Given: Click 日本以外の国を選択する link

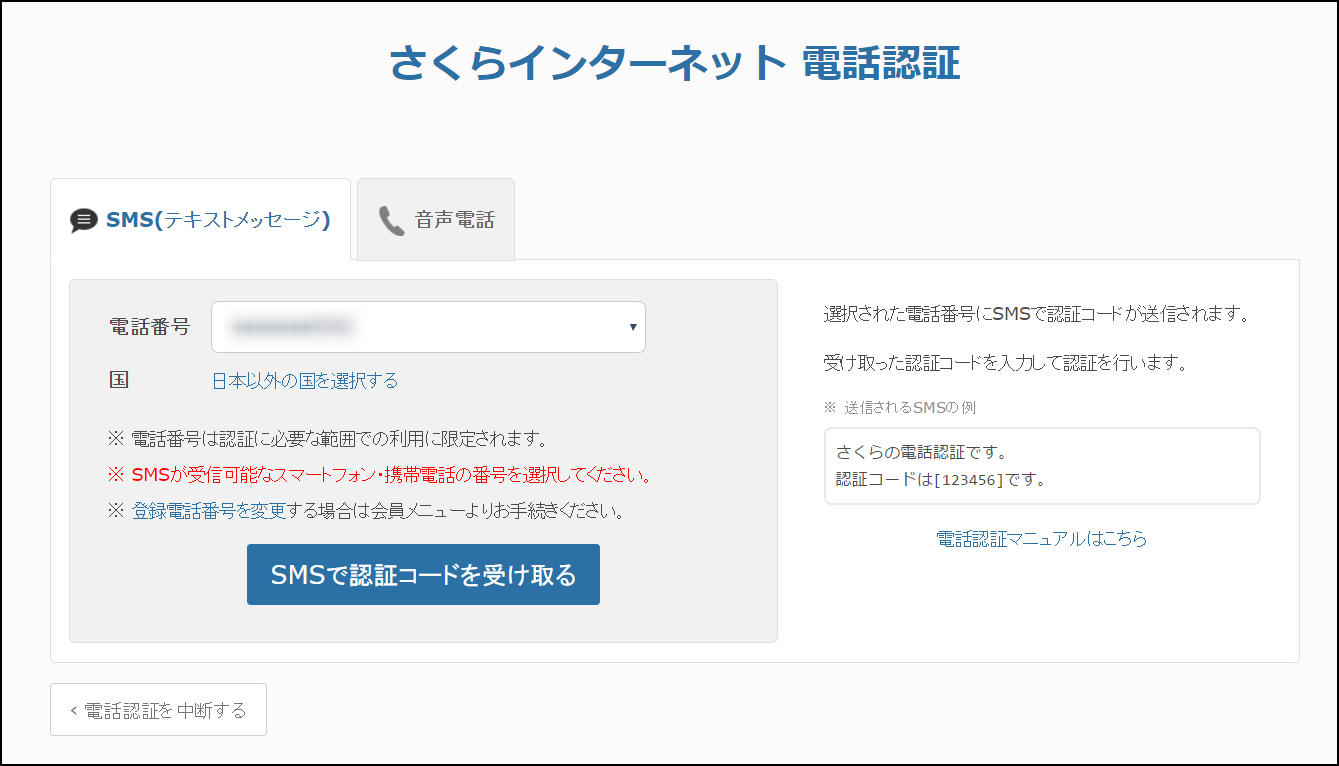Looking at the screenshot, I should [304, 380].
